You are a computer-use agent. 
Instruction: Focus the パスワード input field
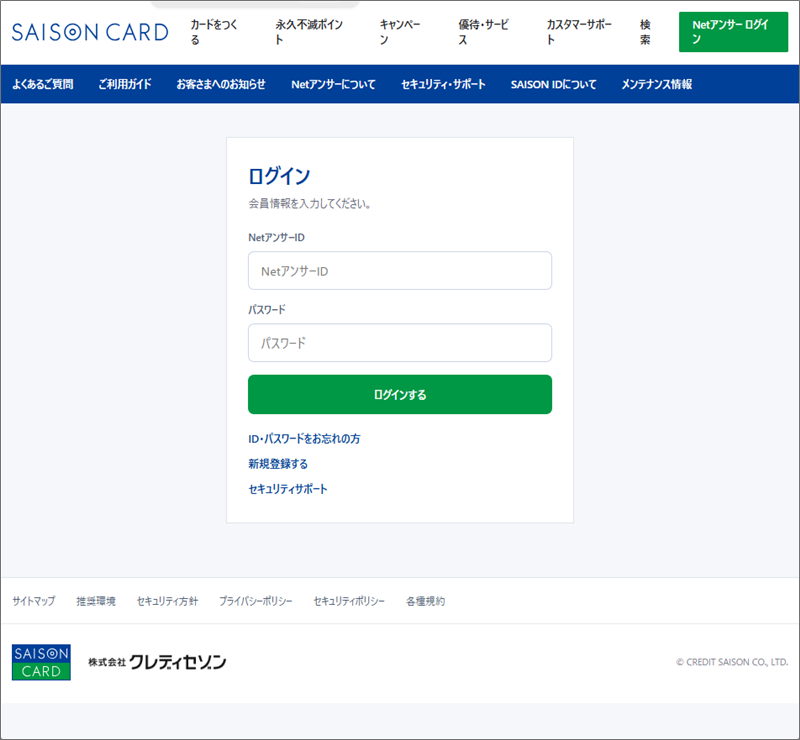400,342
